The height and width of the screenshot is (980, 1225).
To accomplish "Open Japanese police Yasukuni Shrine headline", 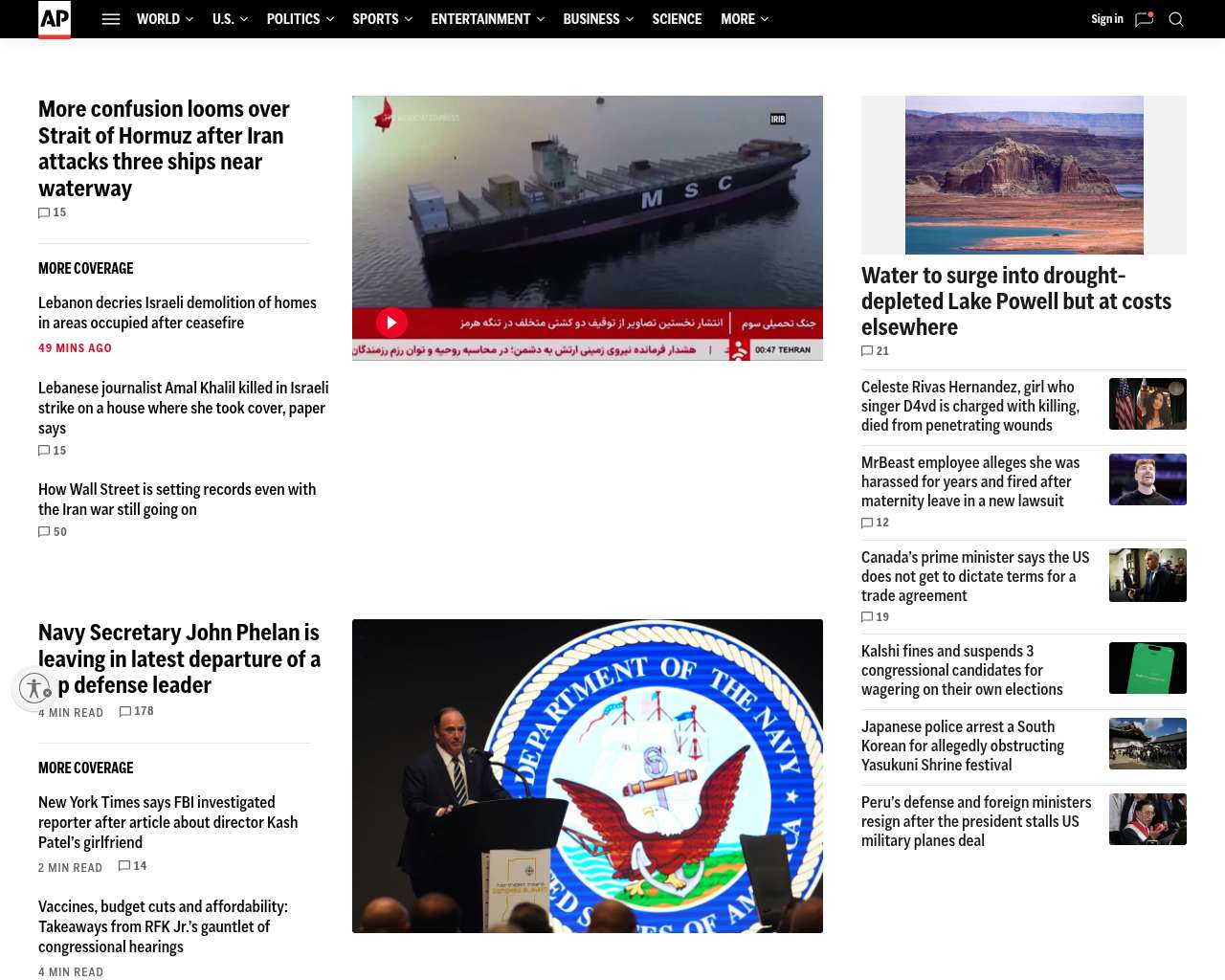I will click(963, 746).
